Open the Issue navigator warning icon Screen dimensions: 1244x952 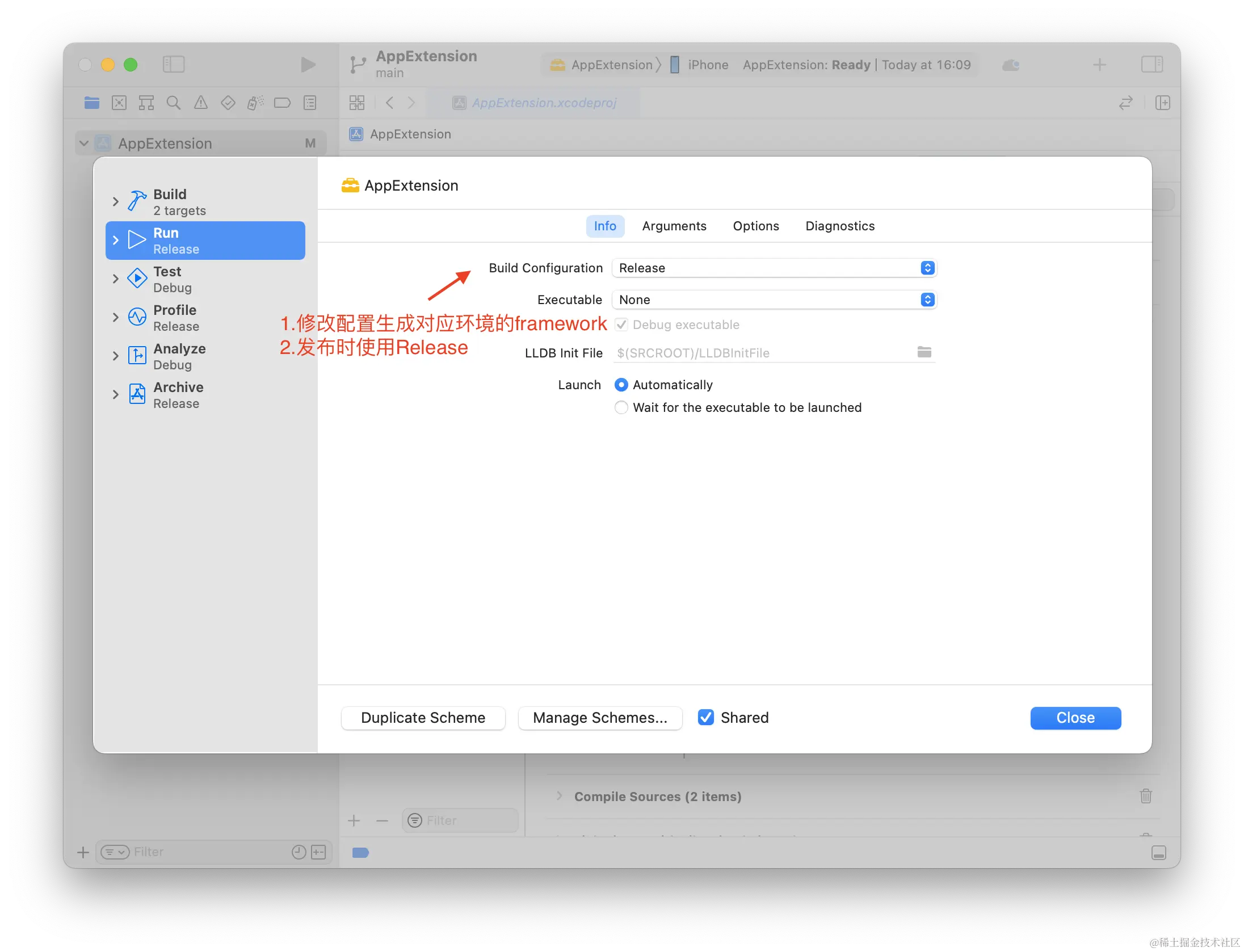[x=200, y=103]
